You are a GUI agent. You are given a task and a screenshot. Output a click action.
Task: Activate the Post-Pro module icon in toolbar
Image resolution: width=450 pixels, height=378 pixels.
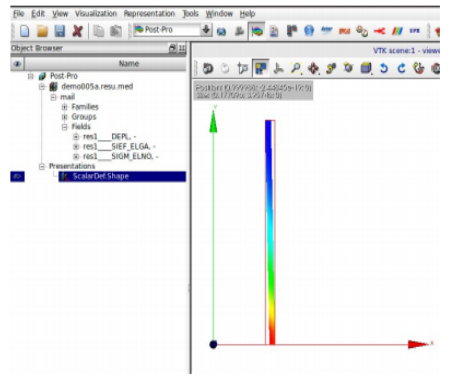(x=257, y=31)
